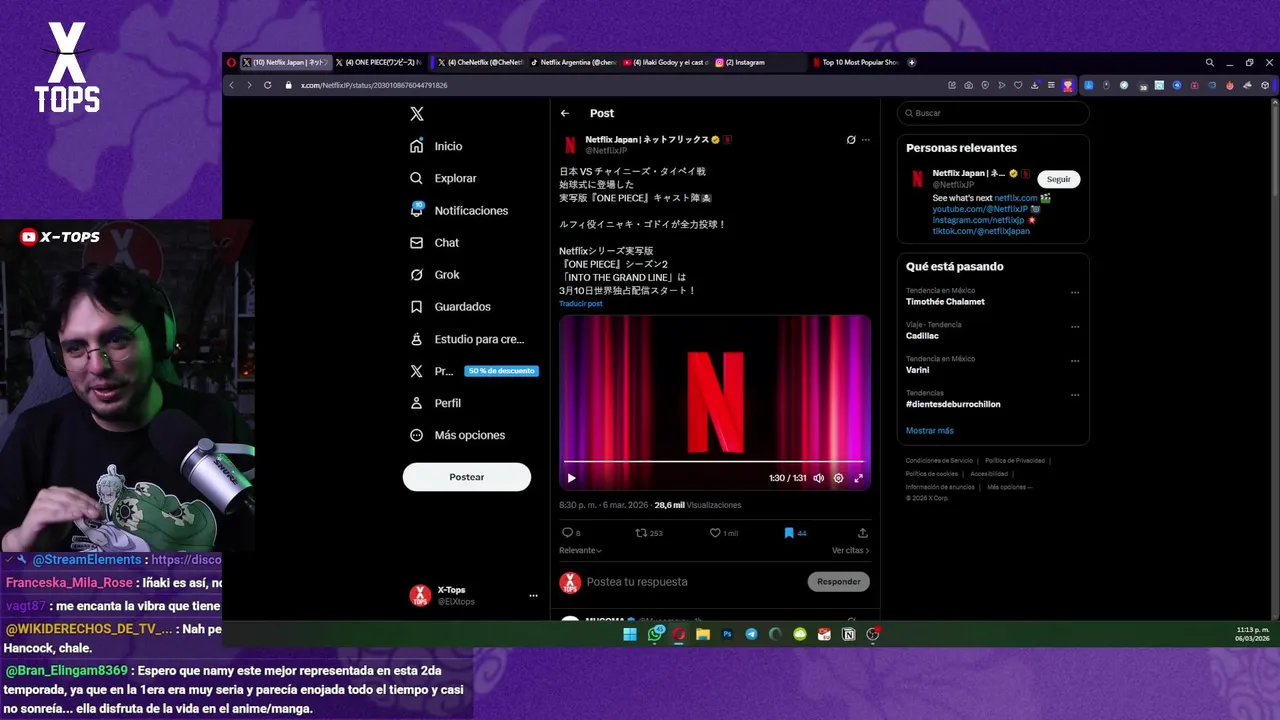The height and width of the screenshot is (720, 1280).
Task: Click the Buscar search field
Action: (993, 113)
